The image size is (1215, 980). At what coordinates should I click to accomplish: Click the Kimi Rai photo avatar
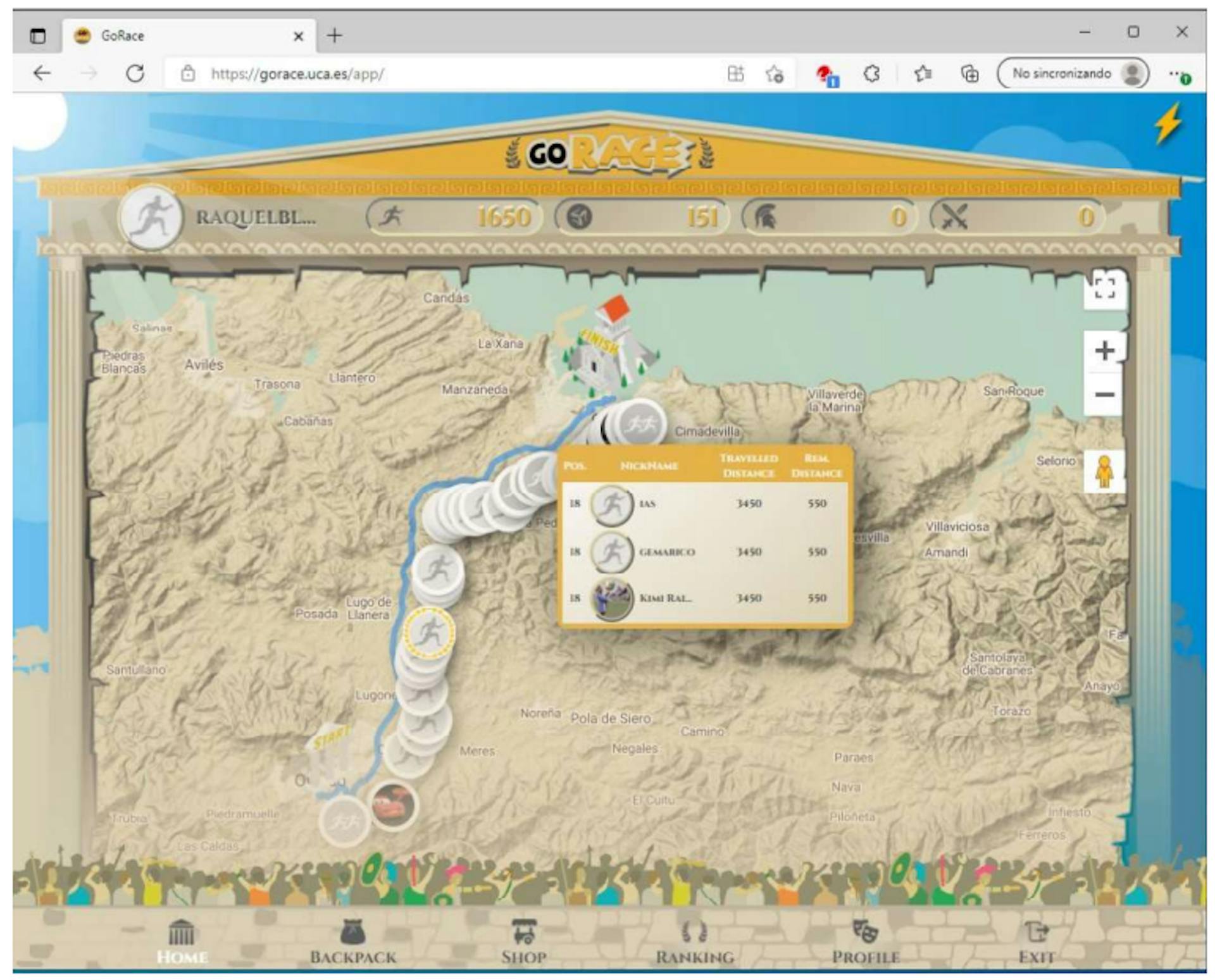[611, 599]
